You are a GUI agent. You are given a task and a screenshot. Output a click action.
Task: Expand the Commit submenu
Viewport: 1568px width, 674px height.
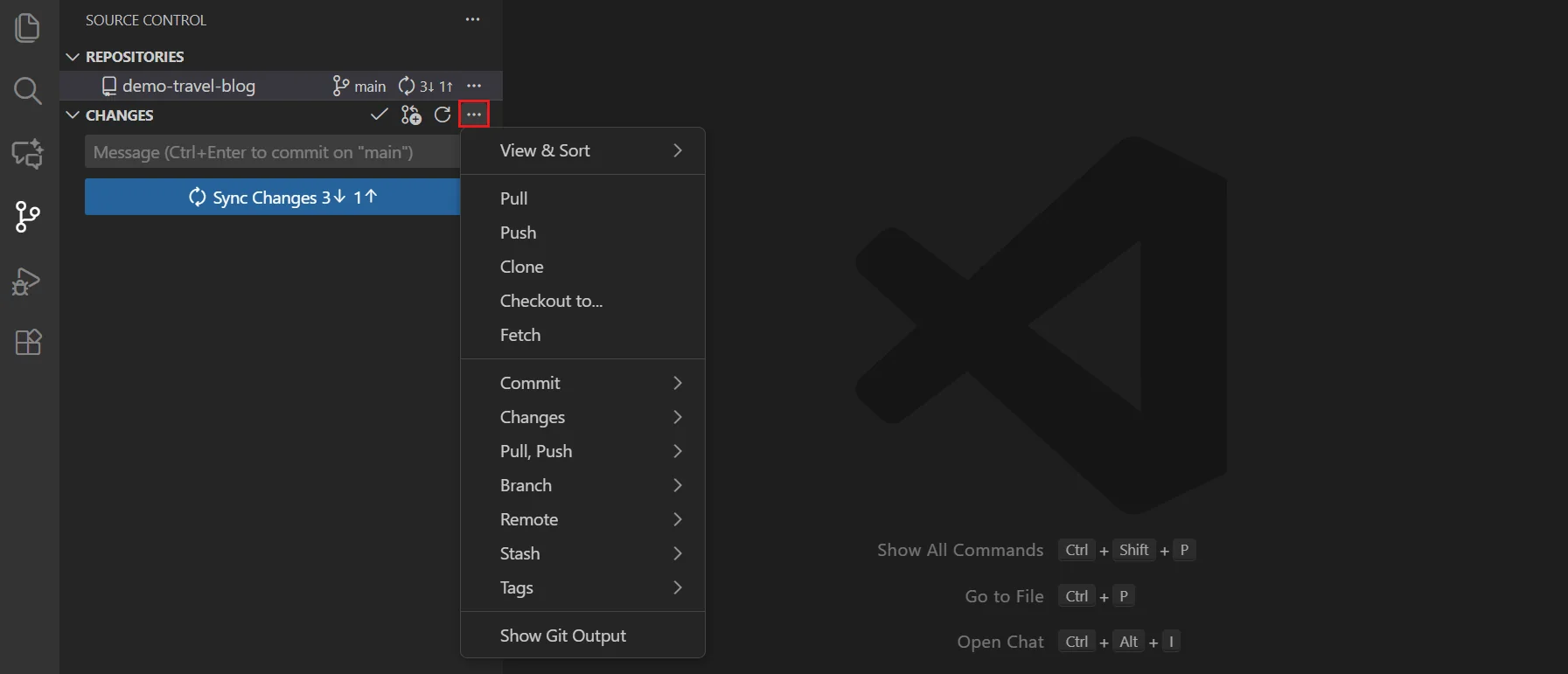(x=582, y=383)
